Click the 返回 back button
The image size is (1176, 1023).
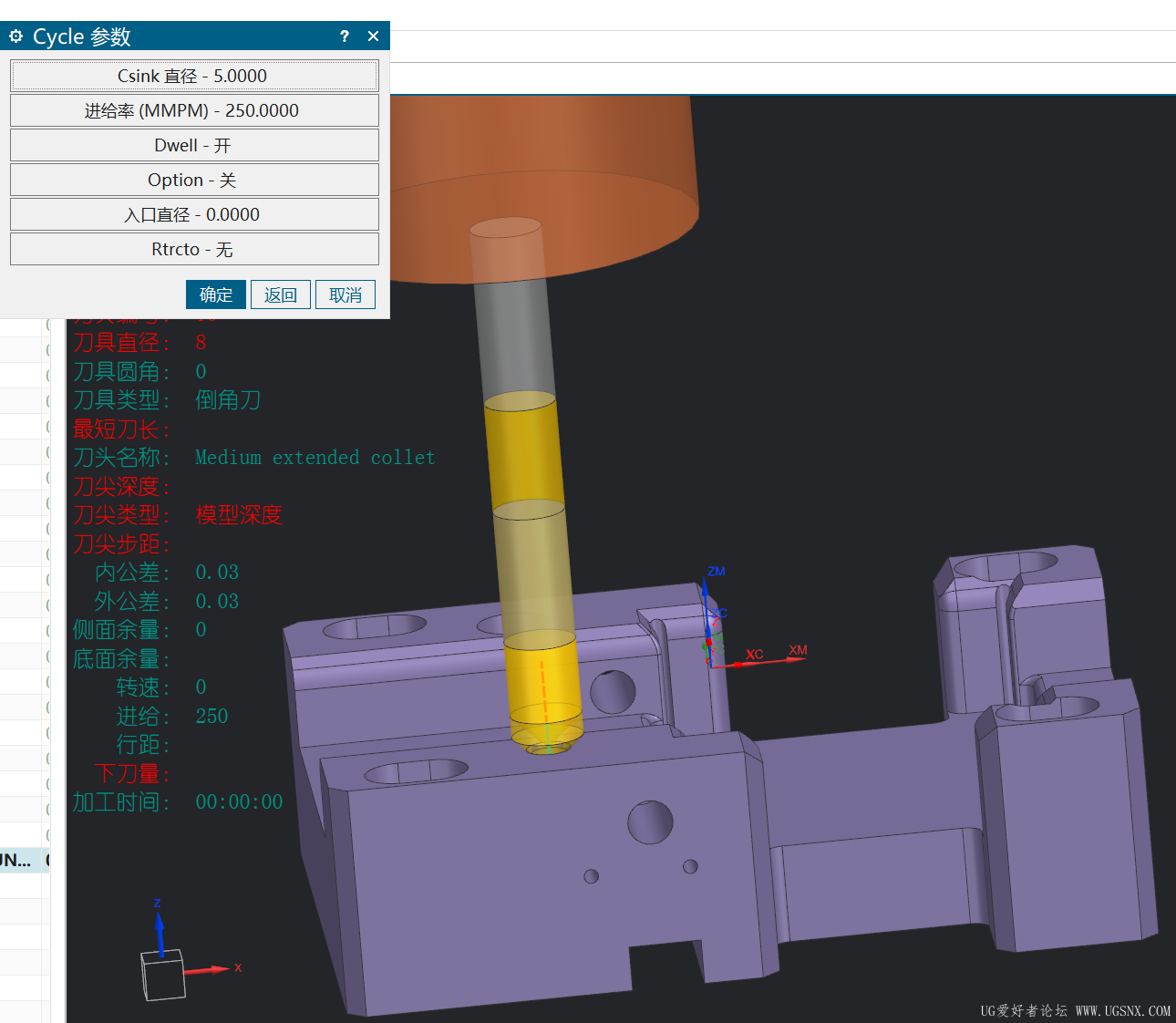click(x=281, y=294)
